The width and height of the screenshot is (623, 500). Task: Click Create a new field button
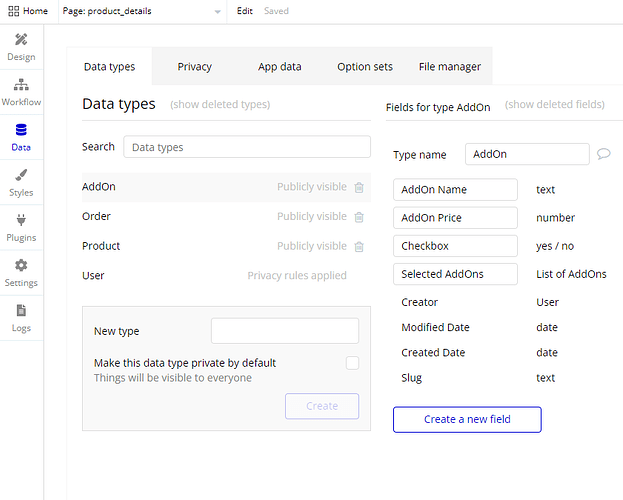coord(467,419)
